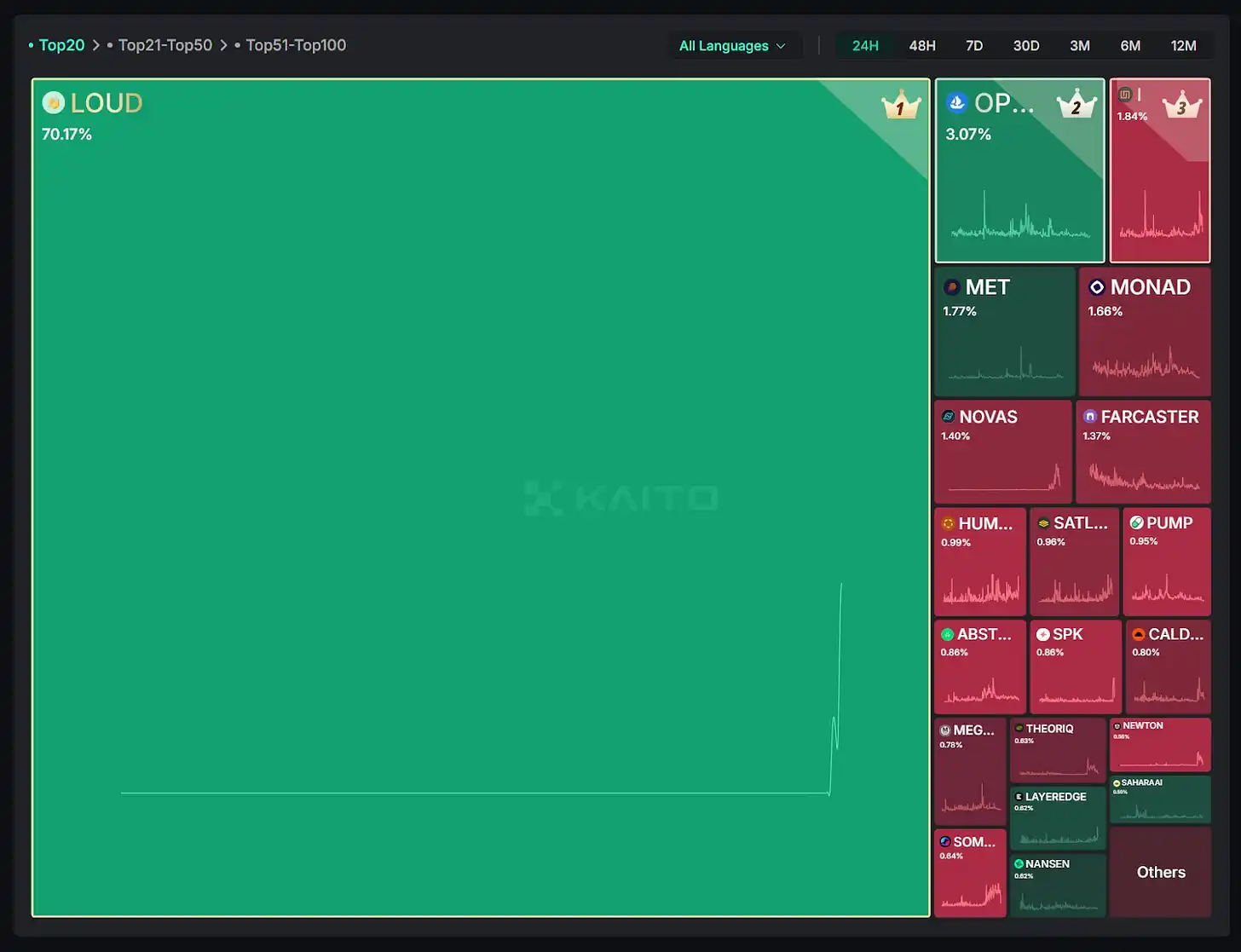Click the SOM... tile sparkline chart

point(971,894)
